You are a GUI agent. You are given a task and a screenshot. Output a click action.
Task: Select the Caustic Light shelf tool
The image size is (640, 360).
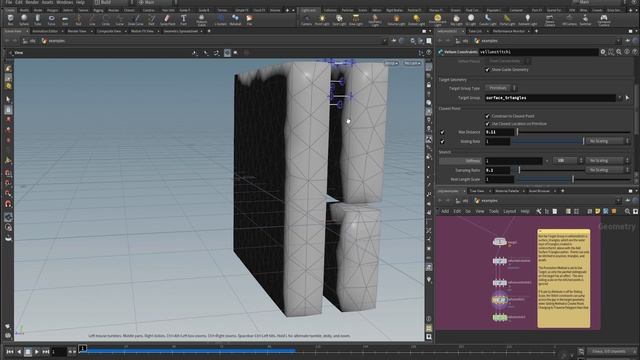coord(488,20)
